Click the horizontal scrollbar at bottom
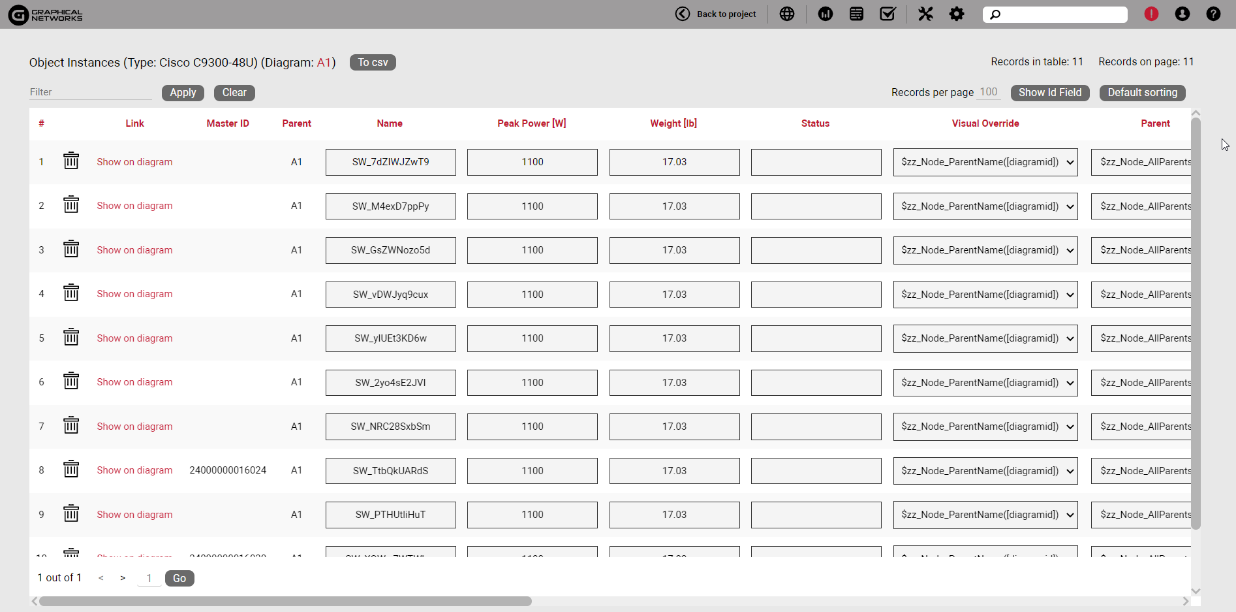Viewport: 1236px width, 612px height. tap(285, 601)
